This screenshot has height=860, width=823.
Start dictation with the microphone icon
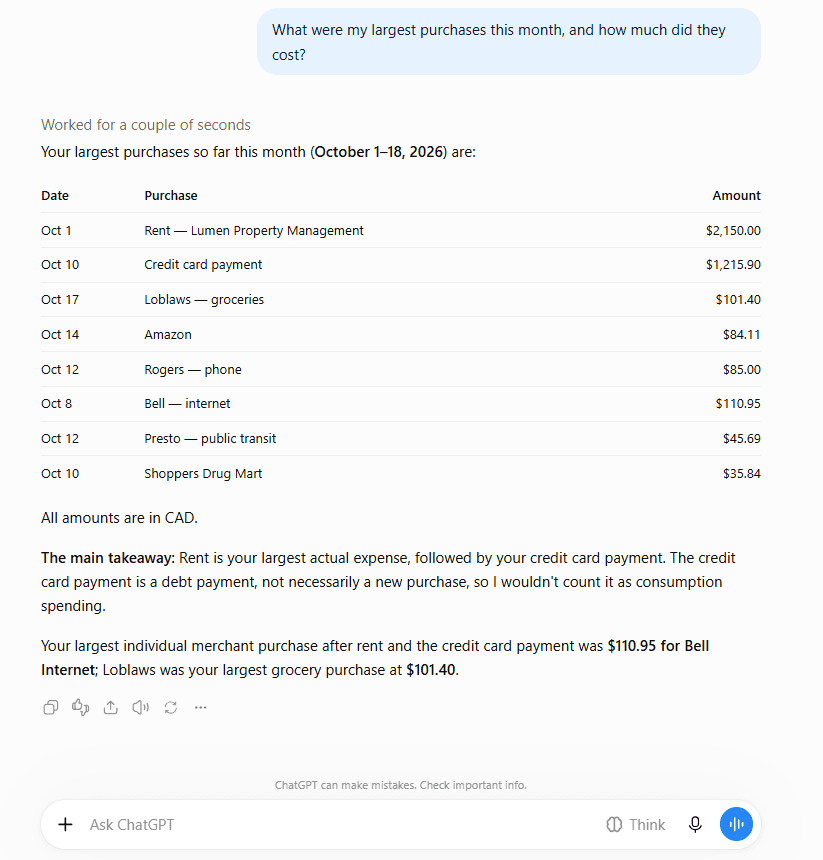pos(695,824)
